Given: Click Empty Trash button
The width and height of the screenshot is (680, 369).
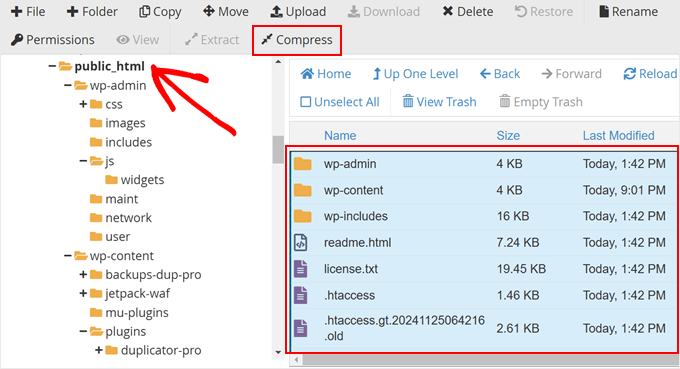Looking at the screenshot, I should [x=541, y=102].
